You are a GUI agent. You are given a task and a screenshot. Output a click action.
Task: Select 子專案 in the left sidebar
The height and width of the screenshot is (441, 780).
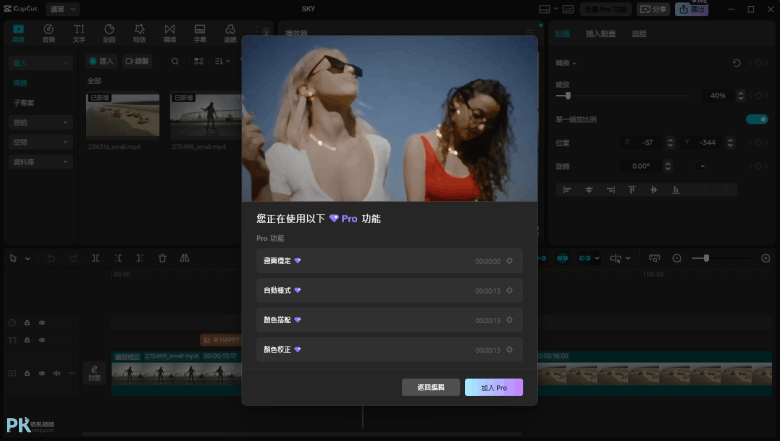(24, 103)
